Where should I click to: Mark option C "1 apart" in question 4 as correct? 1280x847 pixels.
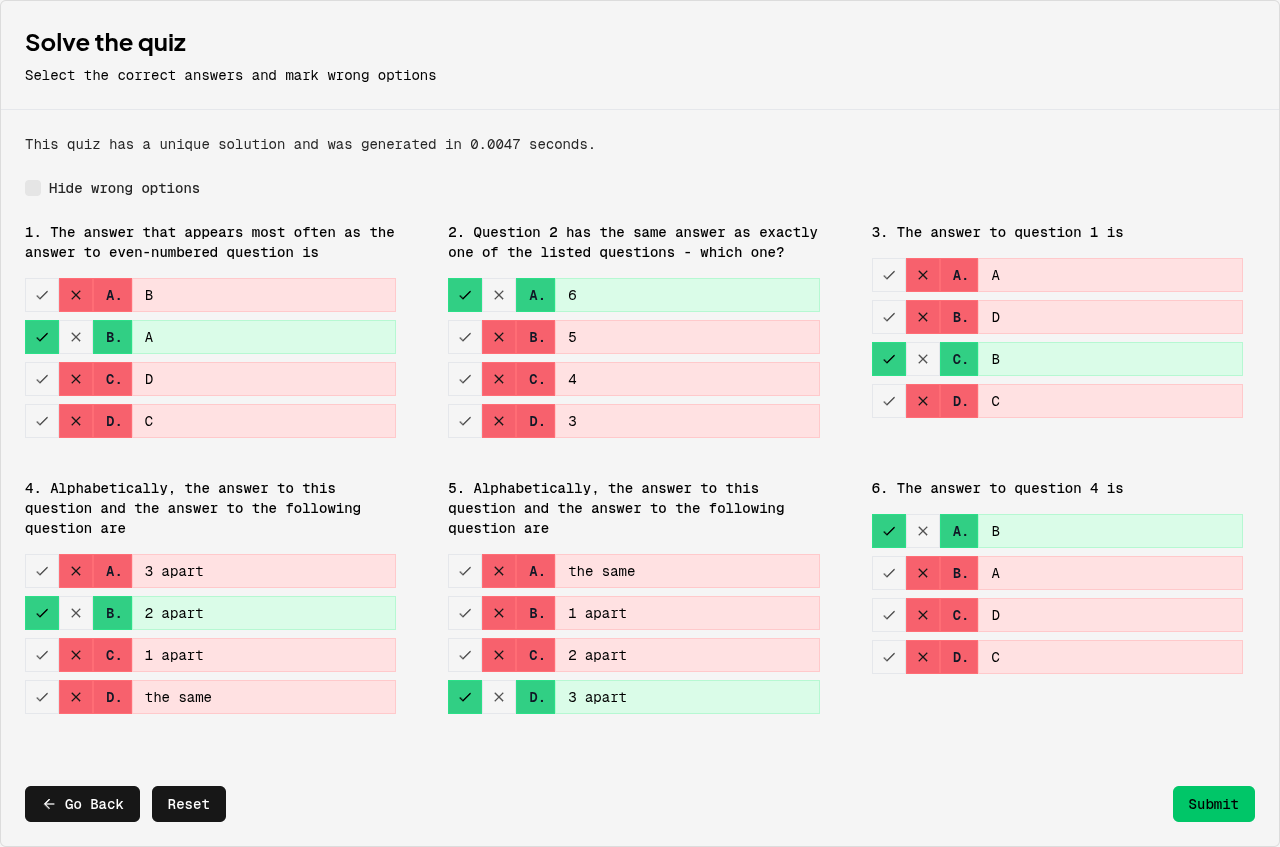pos(42,655)
